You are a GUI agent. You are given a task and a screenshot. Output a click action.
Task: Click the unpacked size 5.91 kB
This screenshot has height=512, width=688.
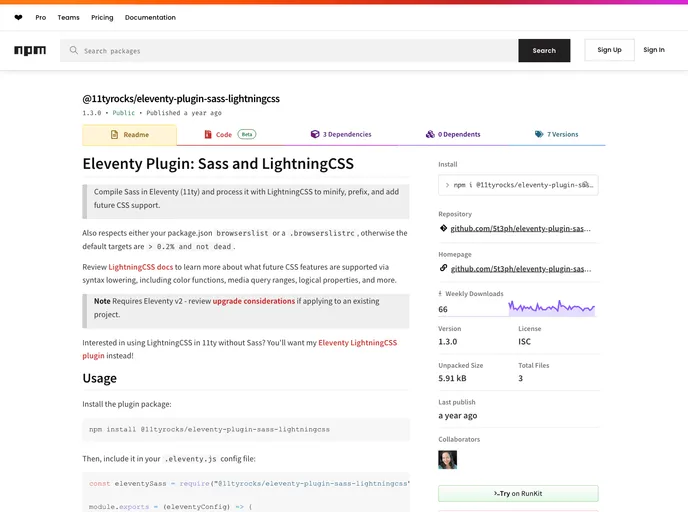click(x=452, y=378)
